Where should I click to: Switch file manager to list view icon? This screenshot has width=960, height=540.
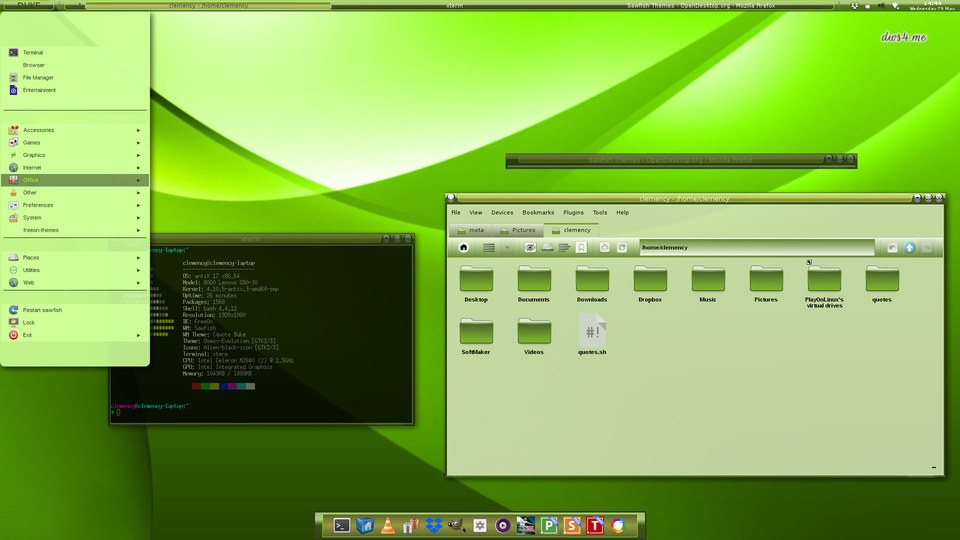point(489,247)
